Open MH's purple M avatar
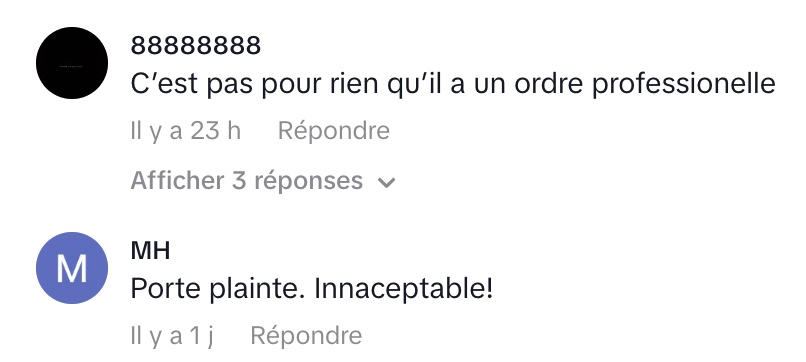Image resolution: width=806 pixels, height=362 pixels. click(x=72, y=268)
